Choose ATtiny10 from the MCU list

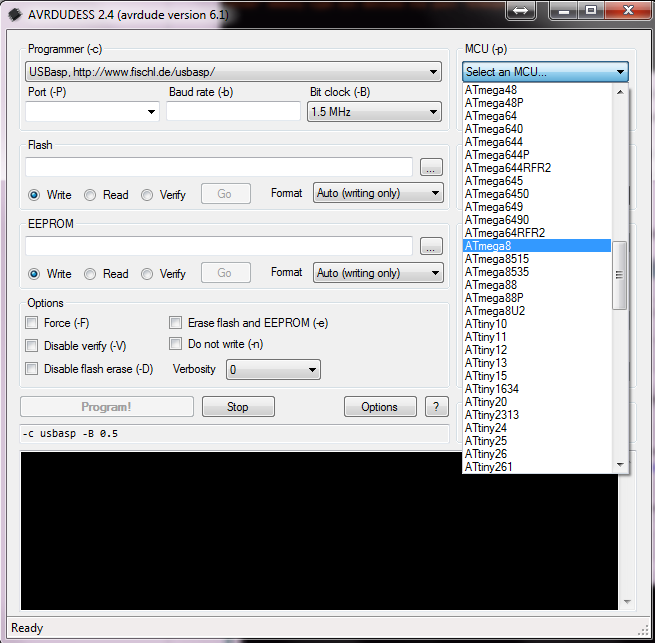tap(537, 324)
